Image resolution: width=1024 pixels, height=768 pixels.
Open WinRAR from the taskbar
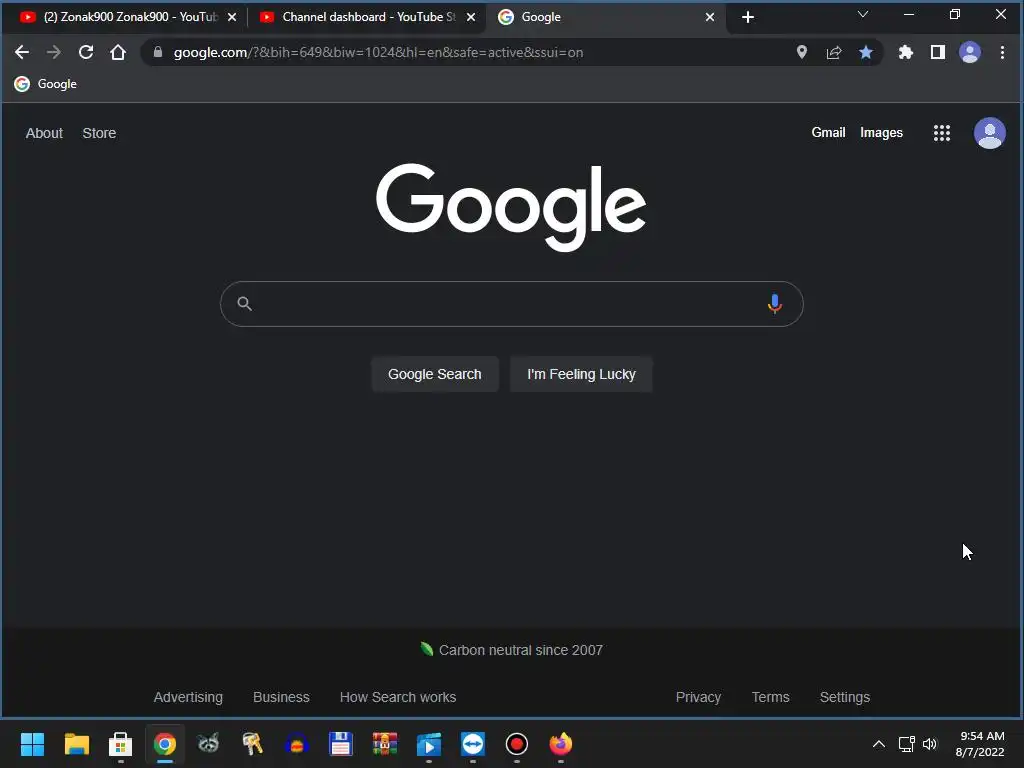click(385, 744)
